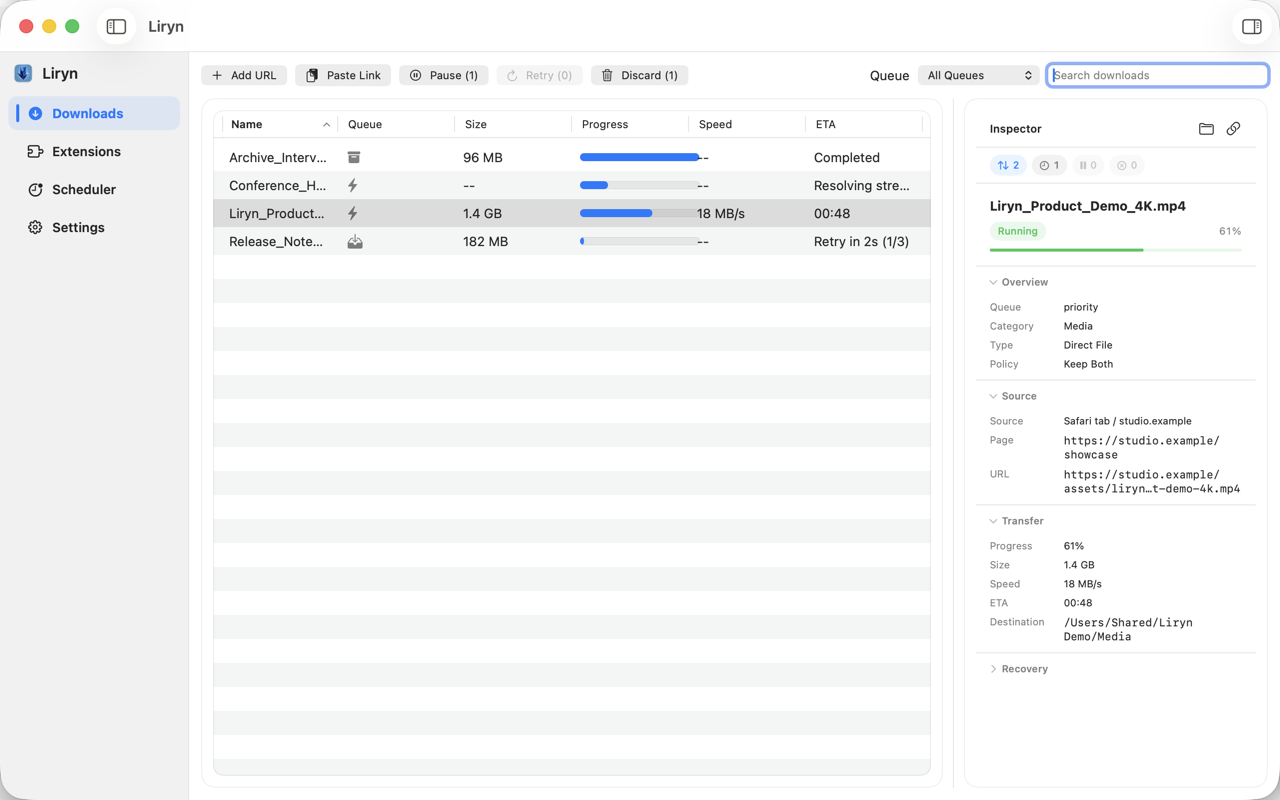Click the Liryn app logo in sidebar
The image size is (1280, 800).
click(x=23, y=73)
